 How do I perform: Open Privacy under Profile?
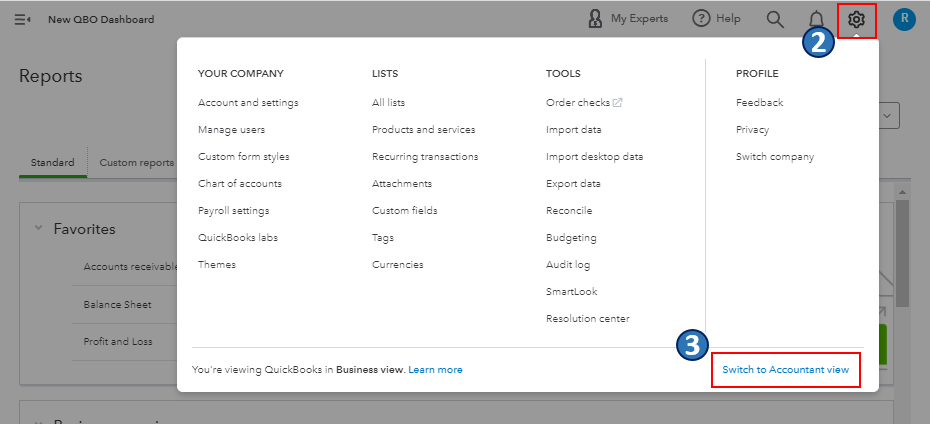(x=753, y=130)
